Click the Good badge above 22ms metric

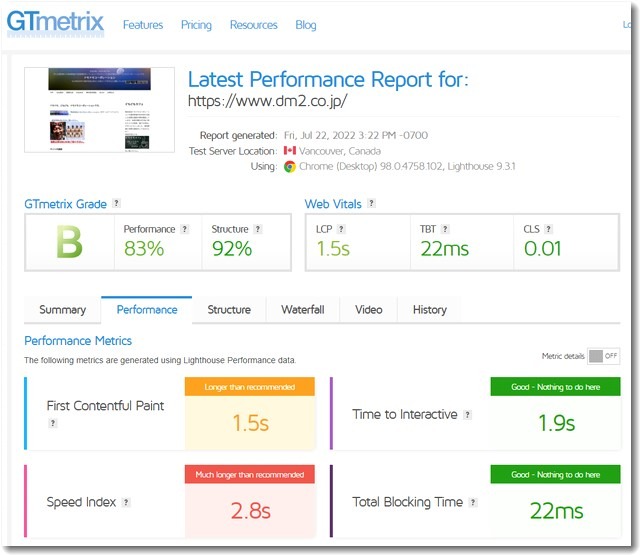coord(556,475)
